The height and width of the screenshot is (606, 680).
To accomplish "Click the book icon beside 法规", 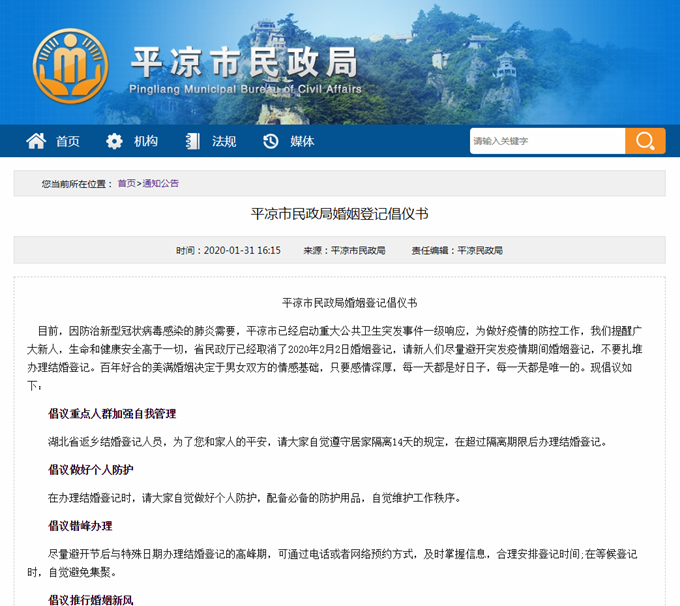I will point(193,141).
